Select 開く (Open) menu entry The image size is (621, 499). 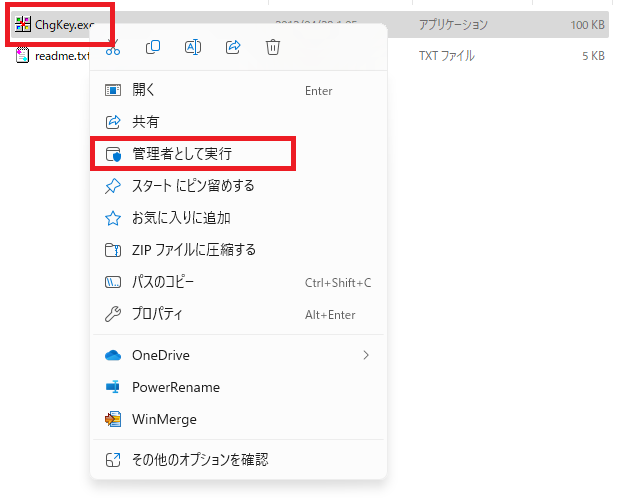143,90
